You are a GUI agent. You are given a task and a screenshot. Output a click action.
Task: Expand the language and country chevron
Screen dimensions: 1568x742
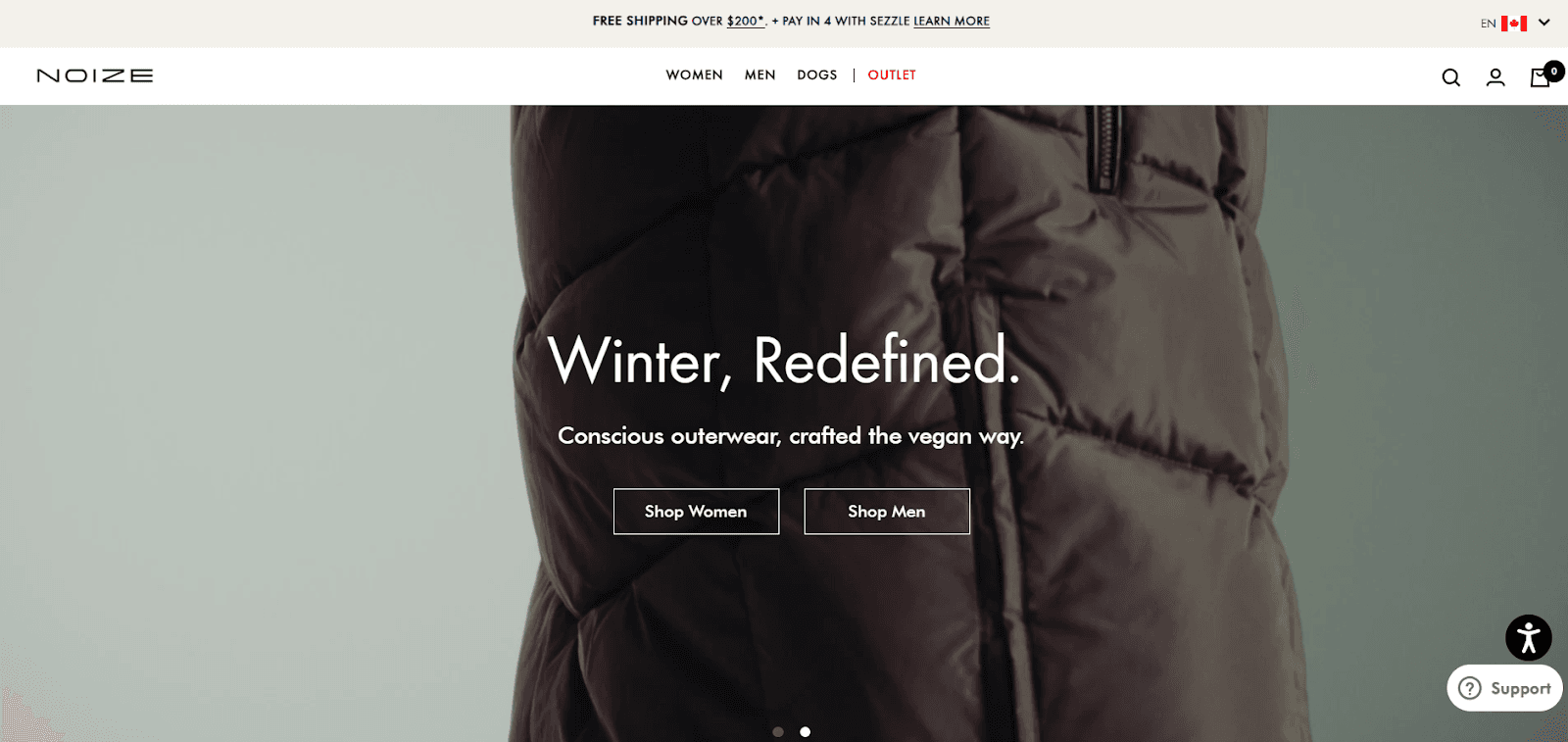coord(1544,23)
